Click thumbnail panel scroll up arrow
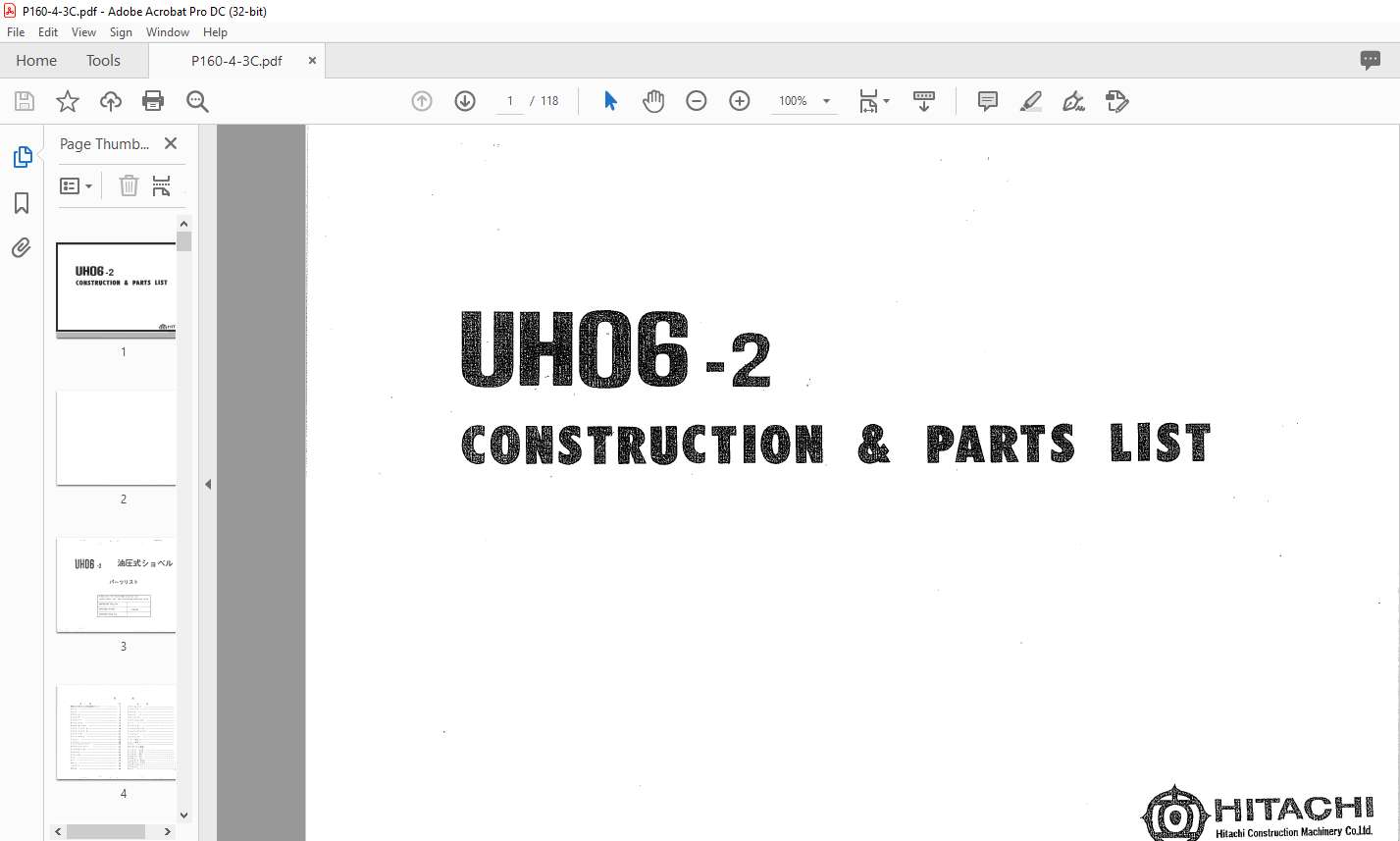 [183, 224]
